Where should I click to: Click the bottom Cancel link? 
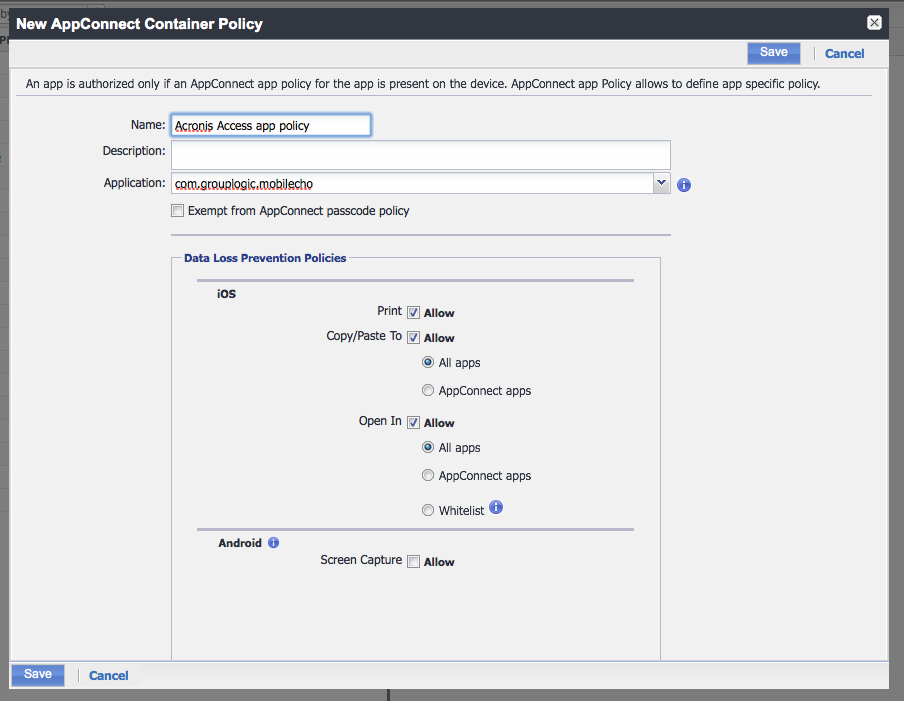[108, 676]
